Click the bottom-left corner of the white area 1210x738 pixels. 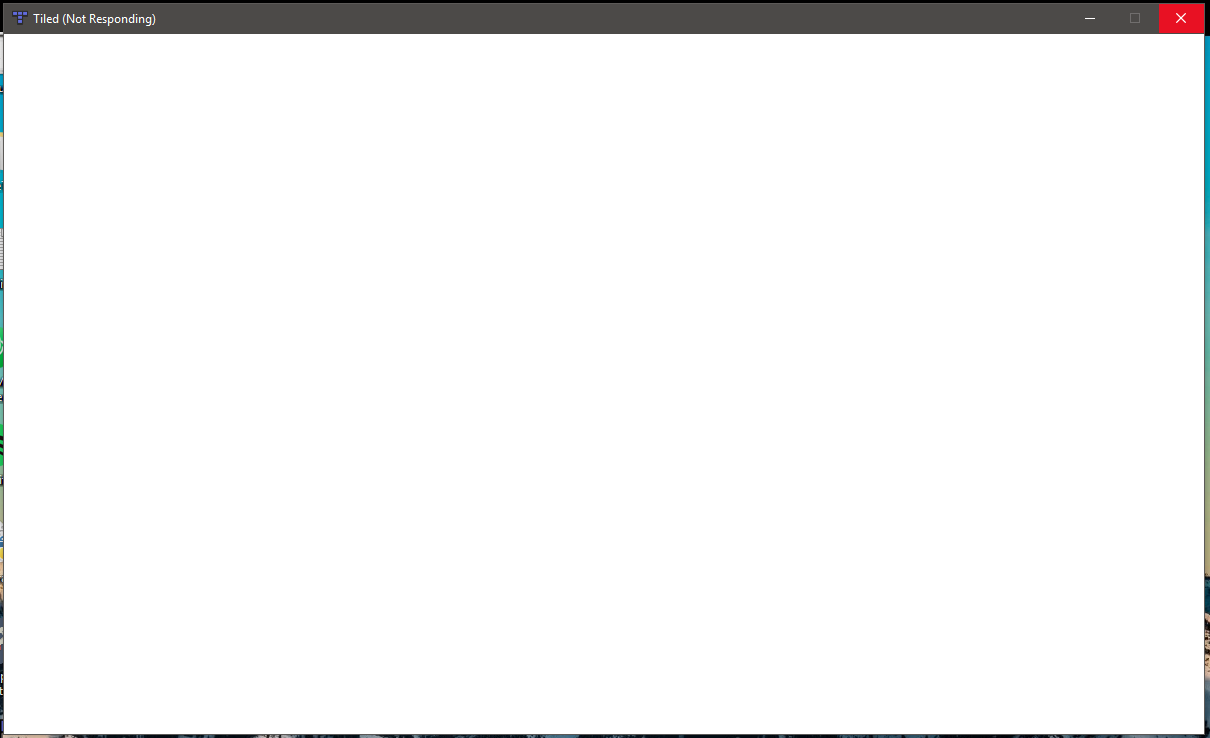pyautogui.click(x=14, y=724)
